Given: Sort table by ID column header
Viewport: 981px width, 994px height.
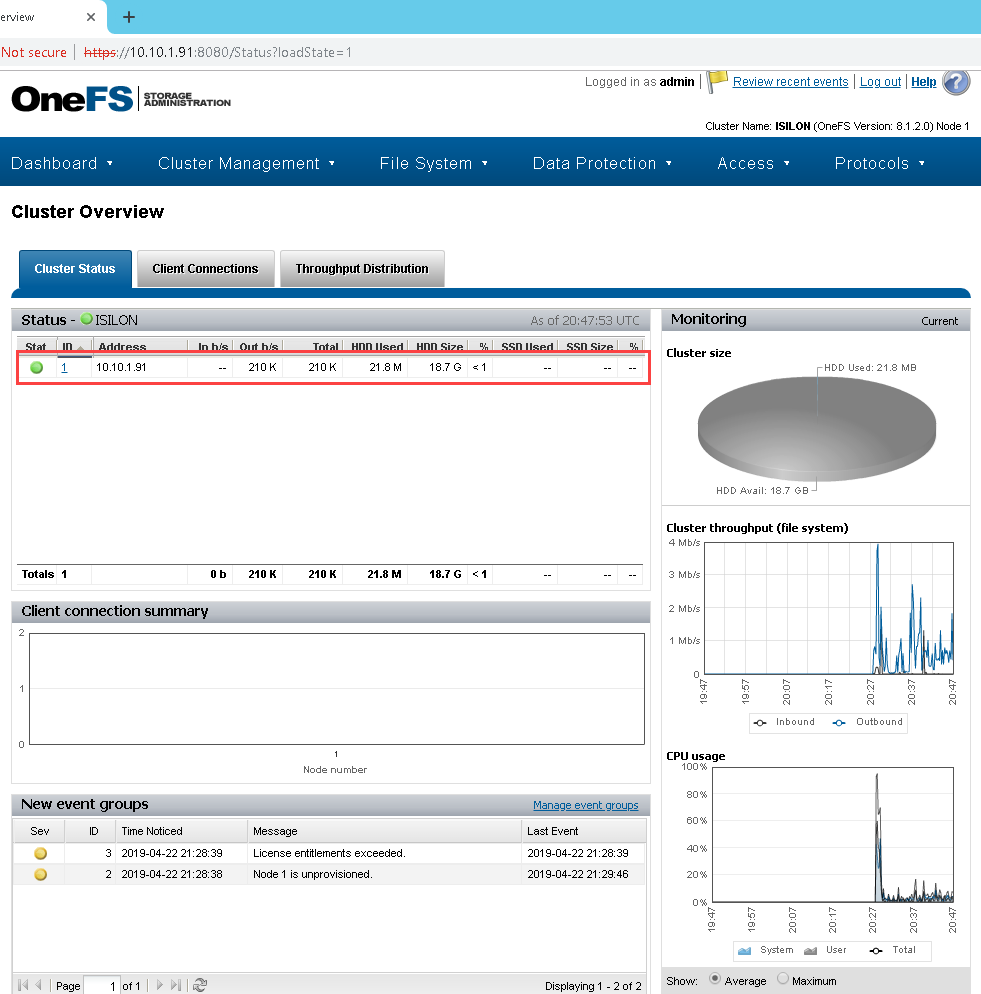Looking at the screenshot, I should tap(74, 347).
